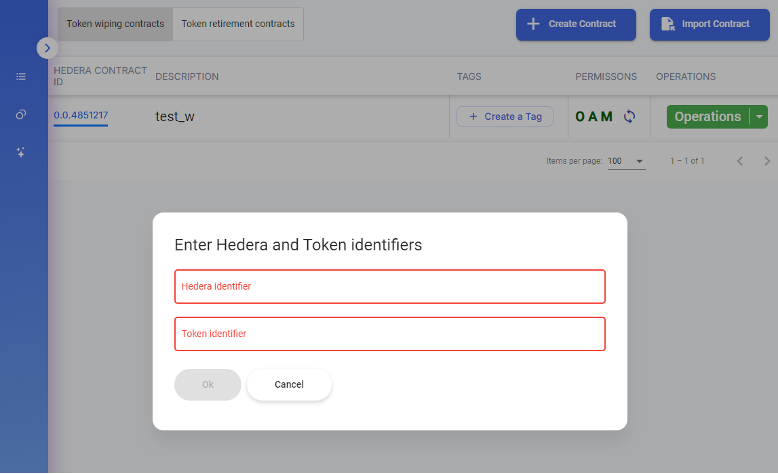Click the list icon in the sidebar
The width and height of the screenshot is (778, 474).
21,76
